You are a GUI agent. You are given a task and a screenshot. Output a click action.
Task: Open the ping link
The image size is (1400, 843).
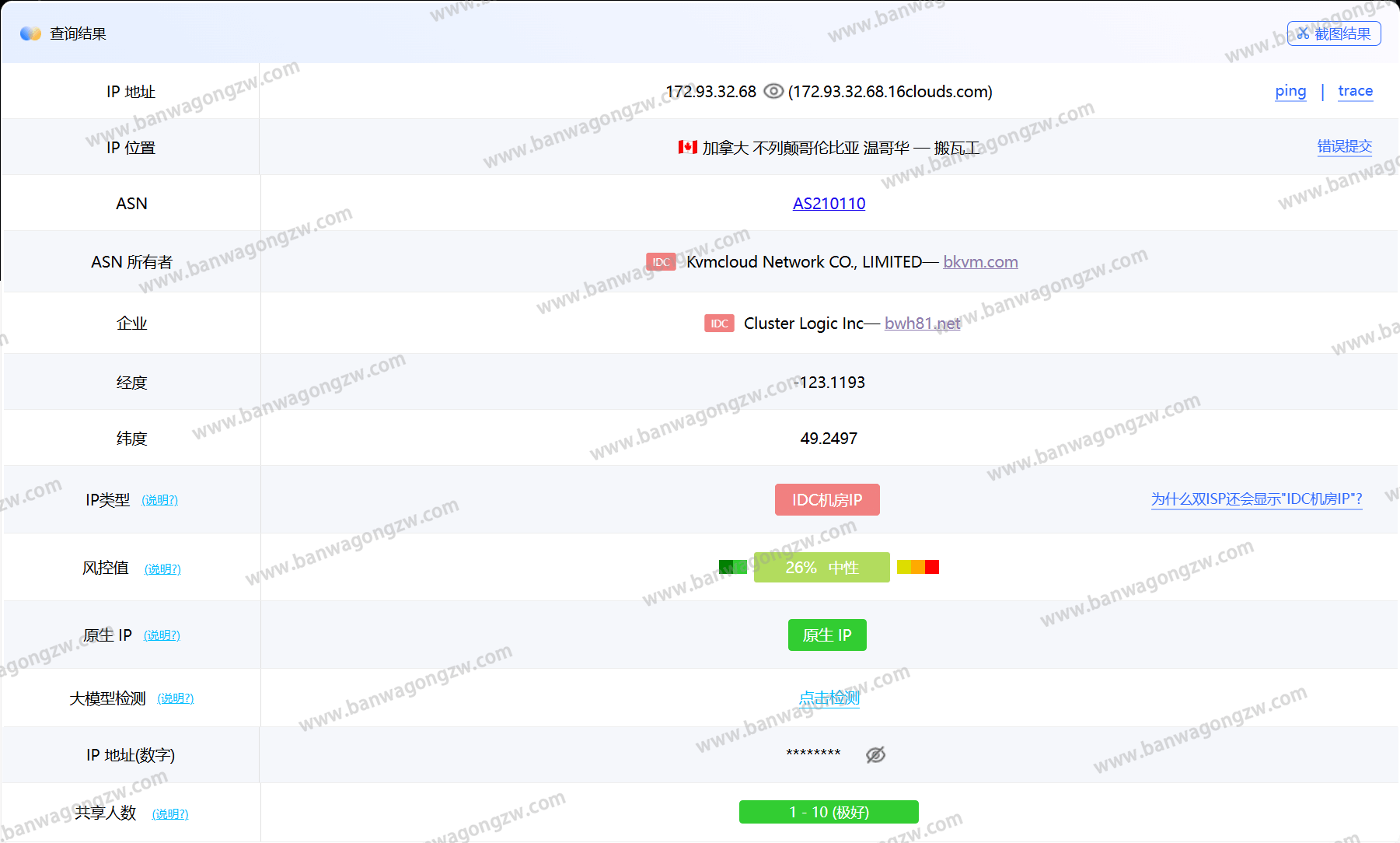pyautogui.click(x=1290, y=91)
